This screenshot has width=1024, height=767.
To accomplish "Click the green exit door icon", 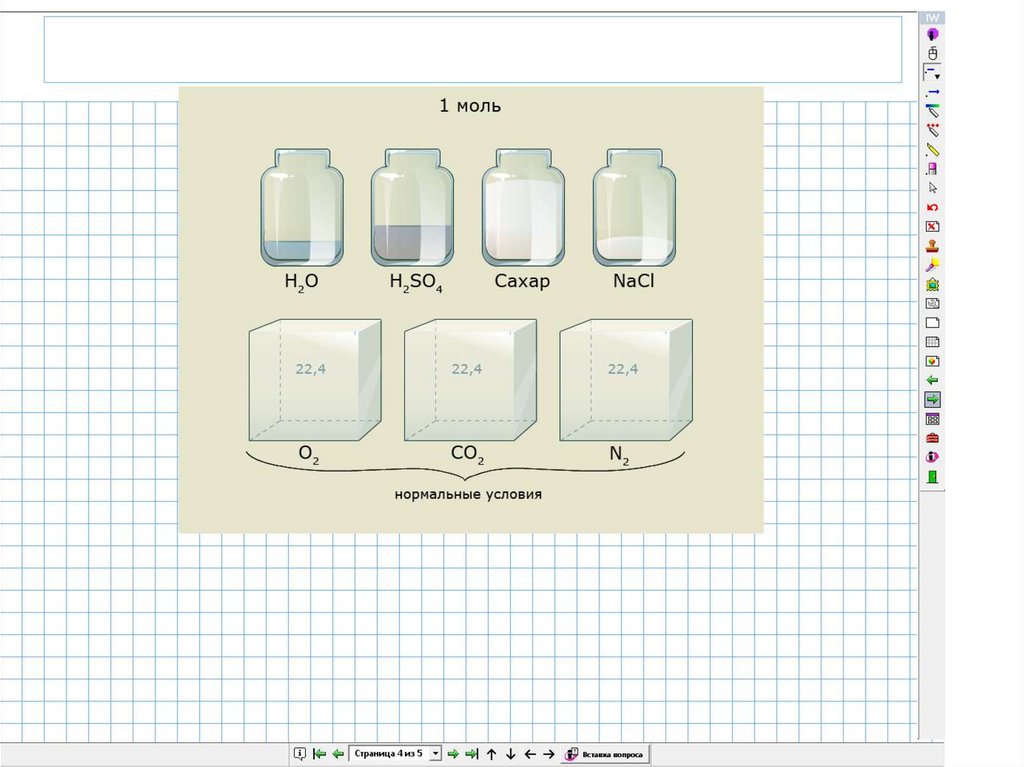I will [932, 476].
